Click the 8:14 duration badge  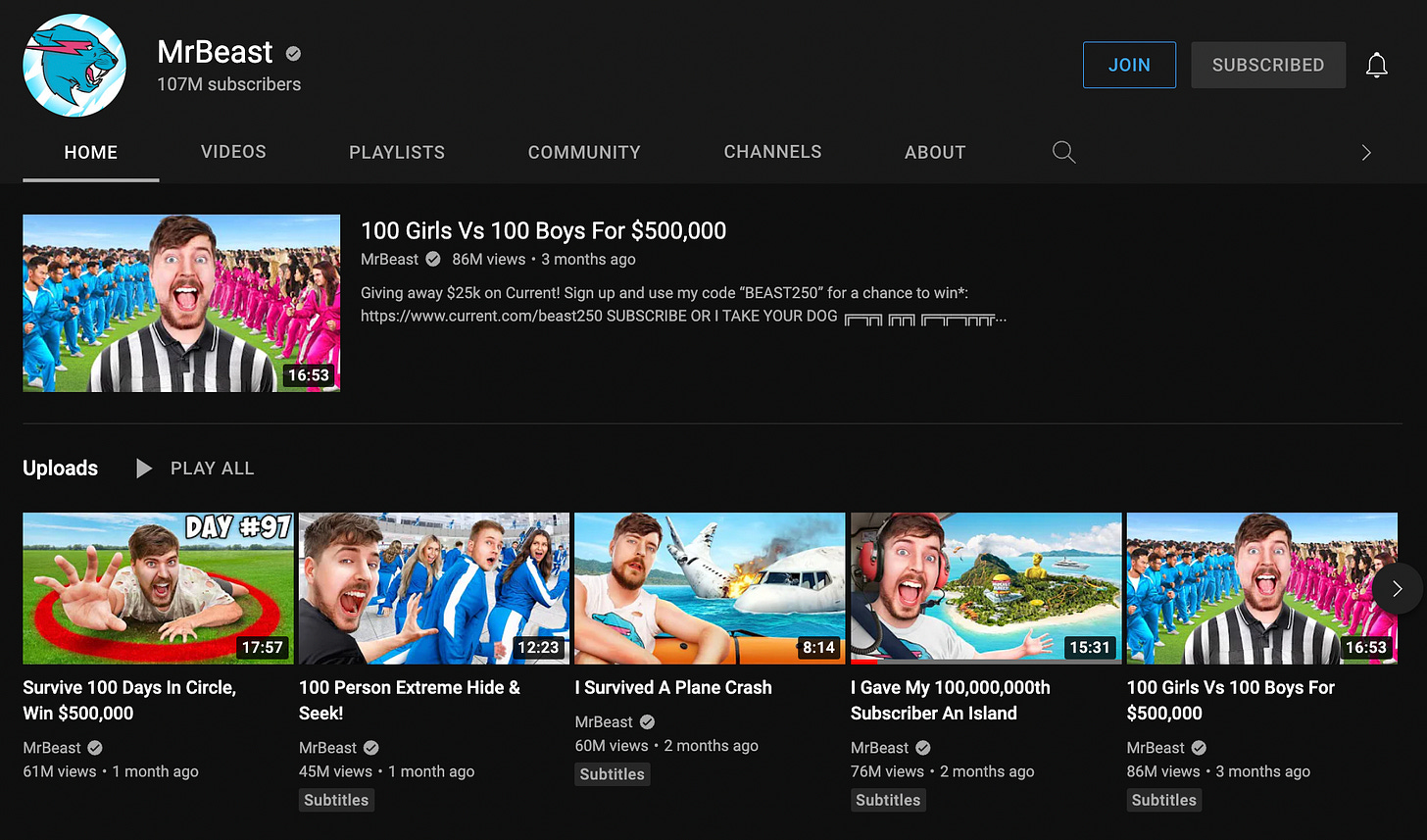coord(818,647)
